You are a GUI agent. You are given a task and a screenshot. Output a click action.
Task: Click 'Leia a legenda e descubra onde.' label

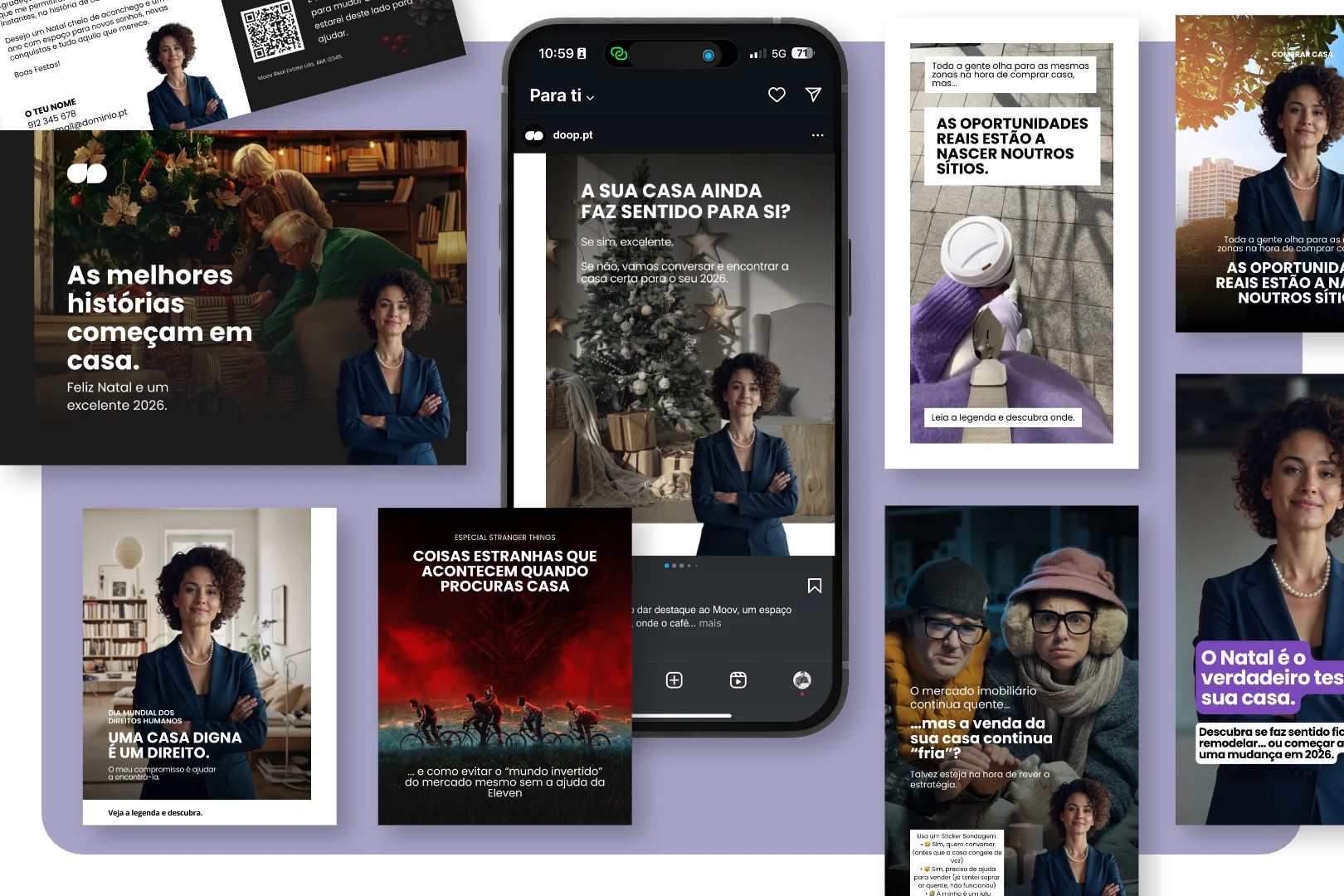point(1002,417)
